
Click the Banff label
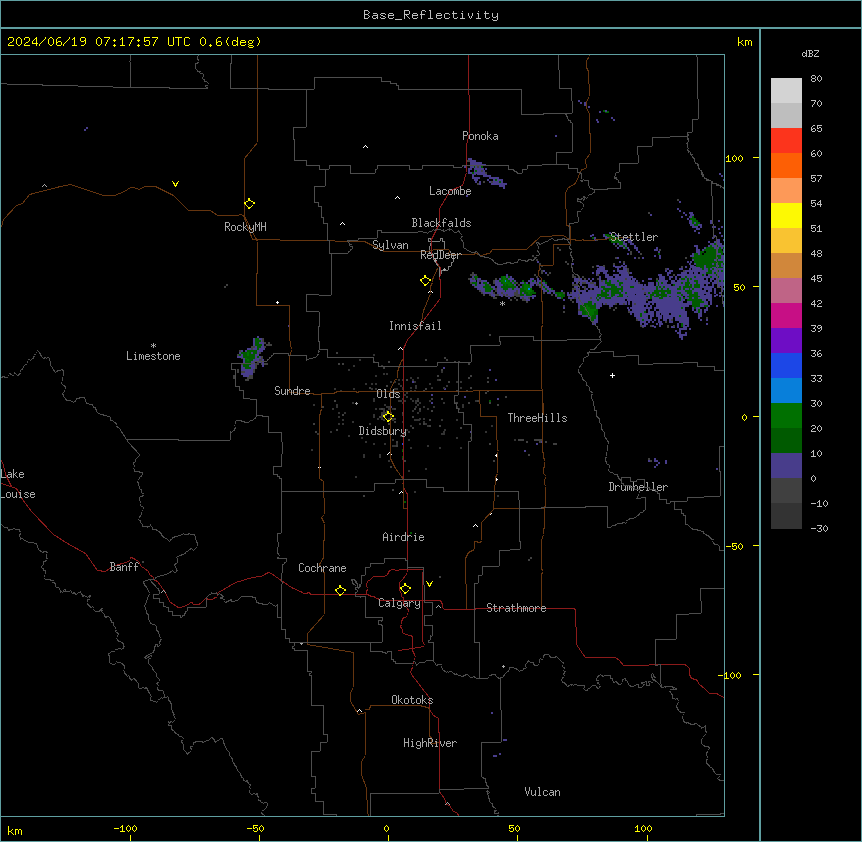(x=124, y=567)
